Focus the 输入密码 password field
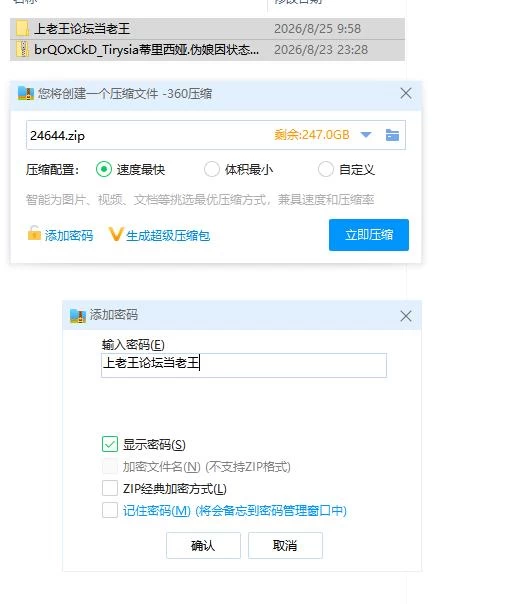This screenshot has height=604, width=526. point(244,365)
